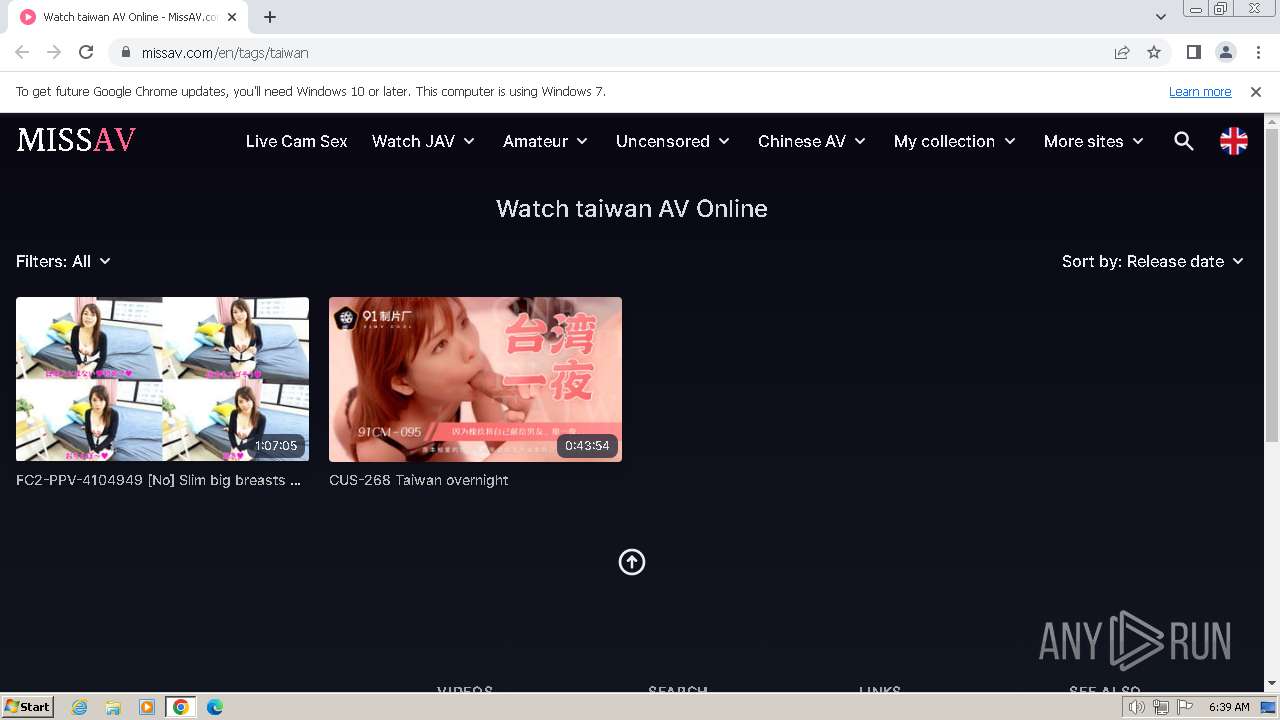Select the MissAV browser tab
1280x720 pixels.
click(128, 17)
